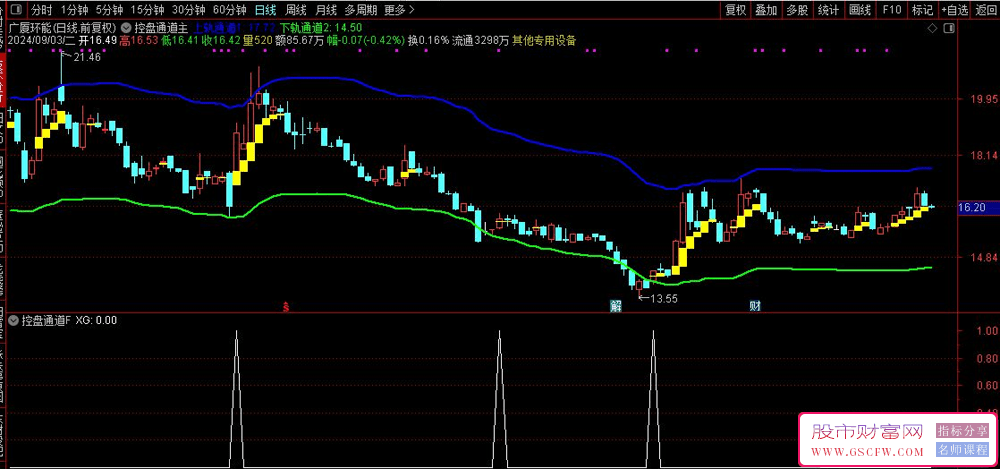1000x469 pixels.
Task: Switch to the 分时 intraday view
Action: pyautogui.click(x=41, y=10)
